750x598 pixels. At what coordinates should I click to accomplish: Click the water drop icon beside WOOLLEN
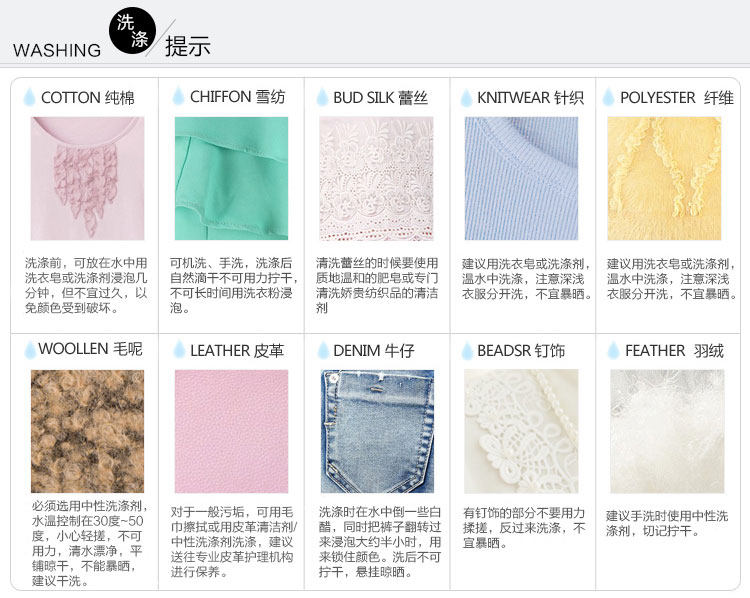(x=30, y=349)
